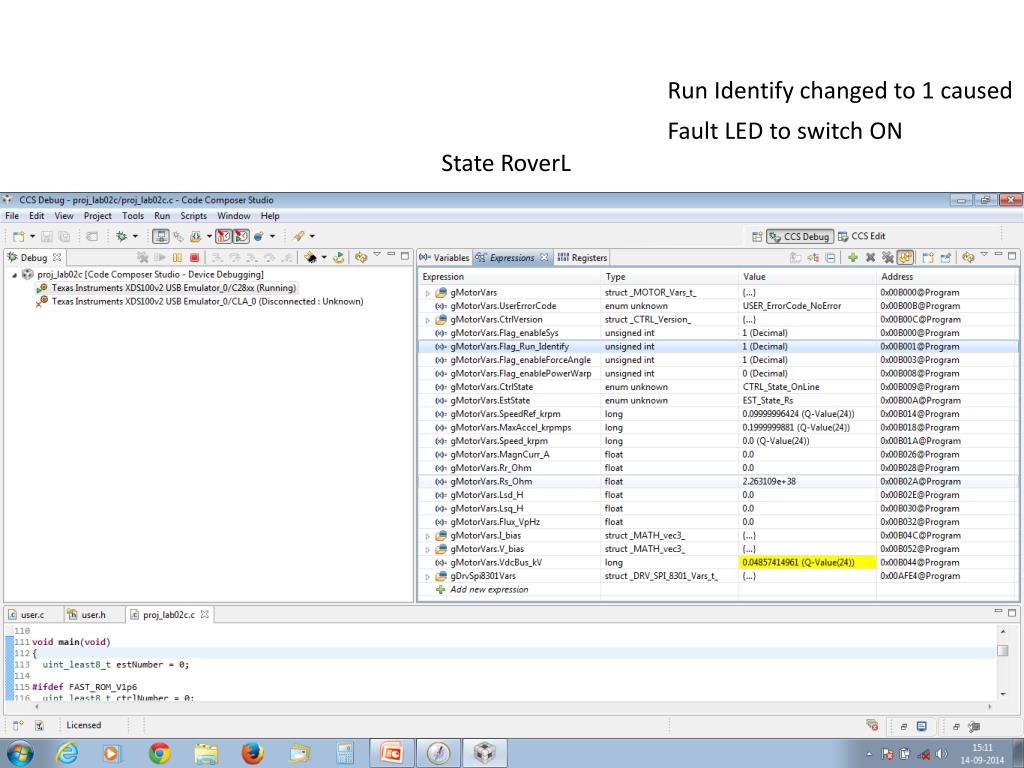Expand gDrvSpi8301Vars struct row

coord(428,577)
